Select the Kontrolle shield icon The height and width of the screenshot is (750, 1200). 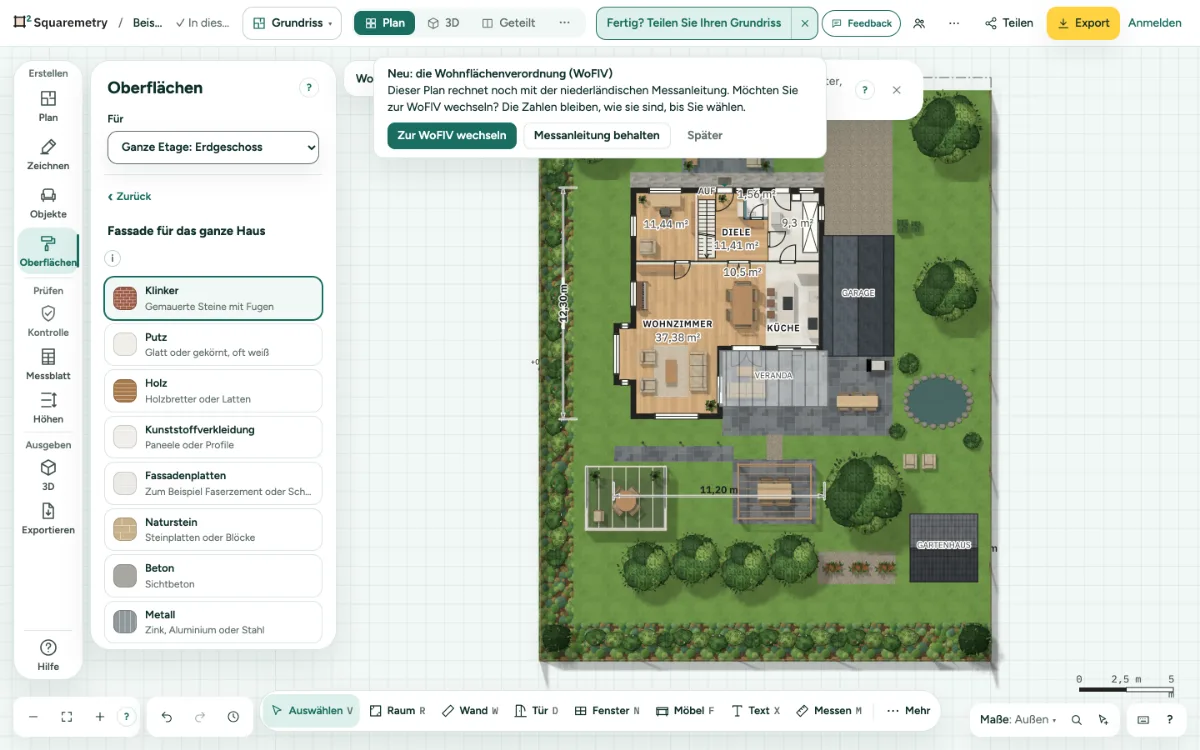click(48, 313)
